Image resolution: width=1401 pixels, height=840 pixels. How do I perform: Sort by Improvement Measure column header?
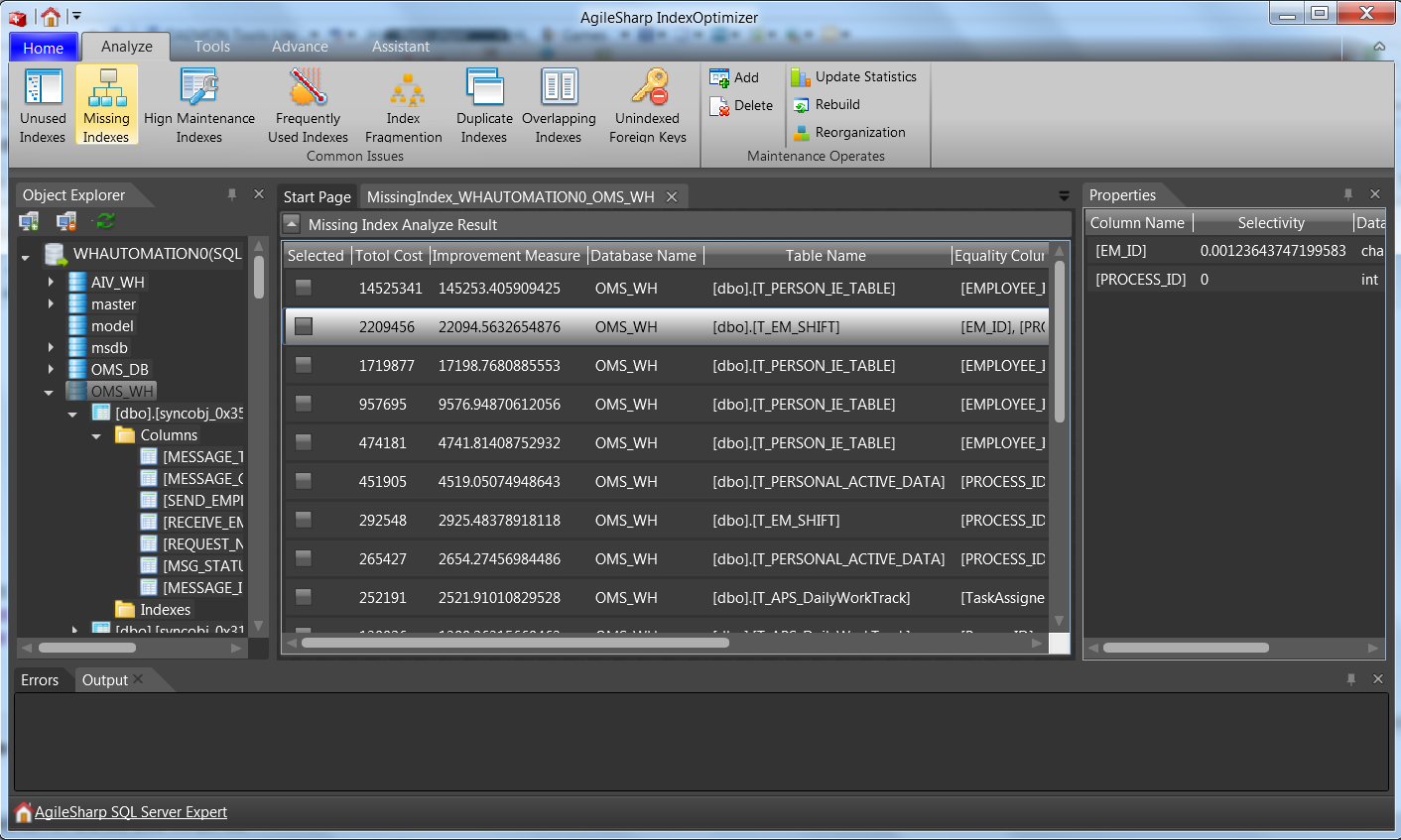pos(506,255)
